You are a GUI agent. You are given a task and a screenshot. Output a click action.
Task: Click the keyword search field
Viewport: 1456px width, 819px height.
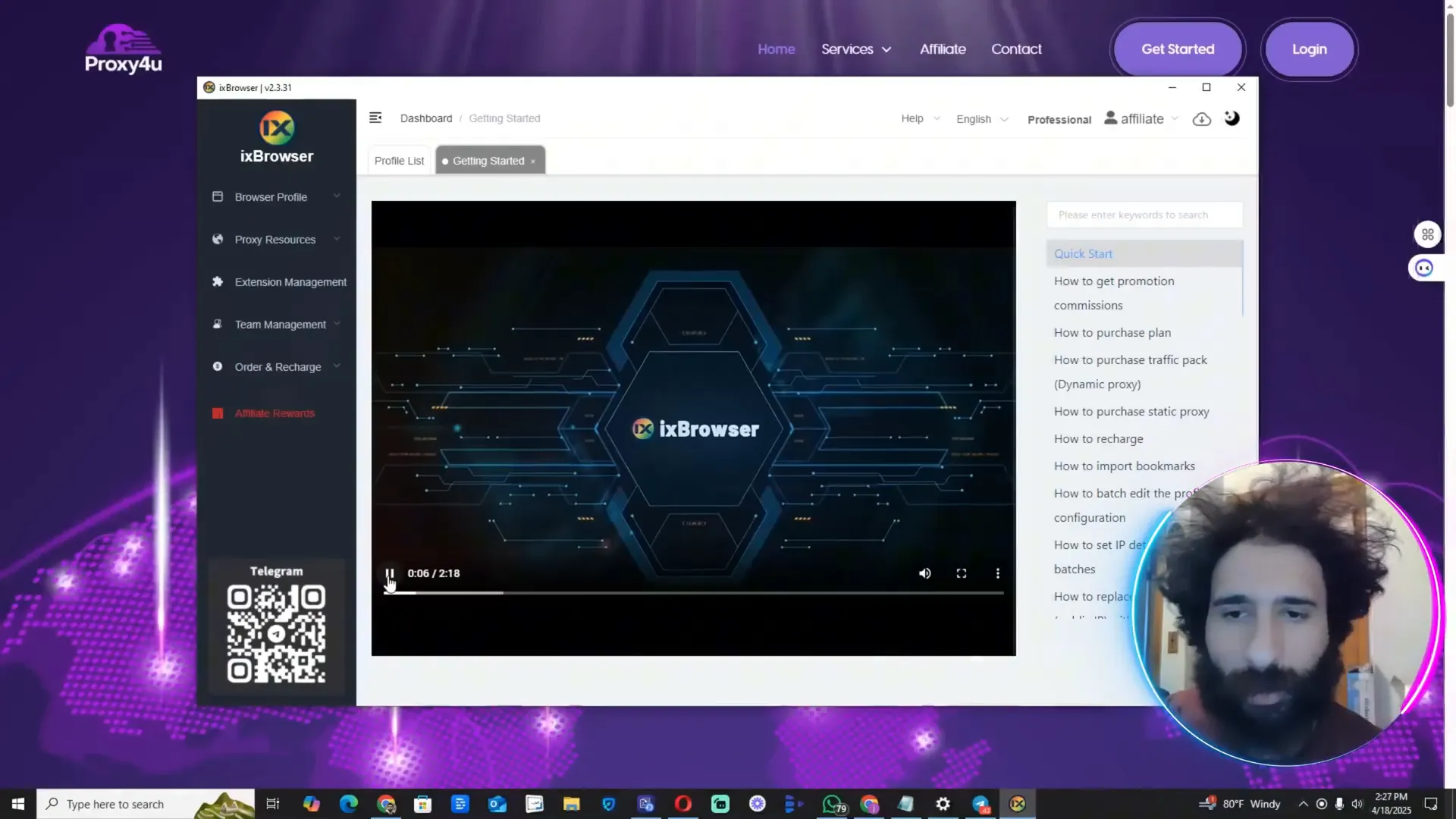point(1144,215)
